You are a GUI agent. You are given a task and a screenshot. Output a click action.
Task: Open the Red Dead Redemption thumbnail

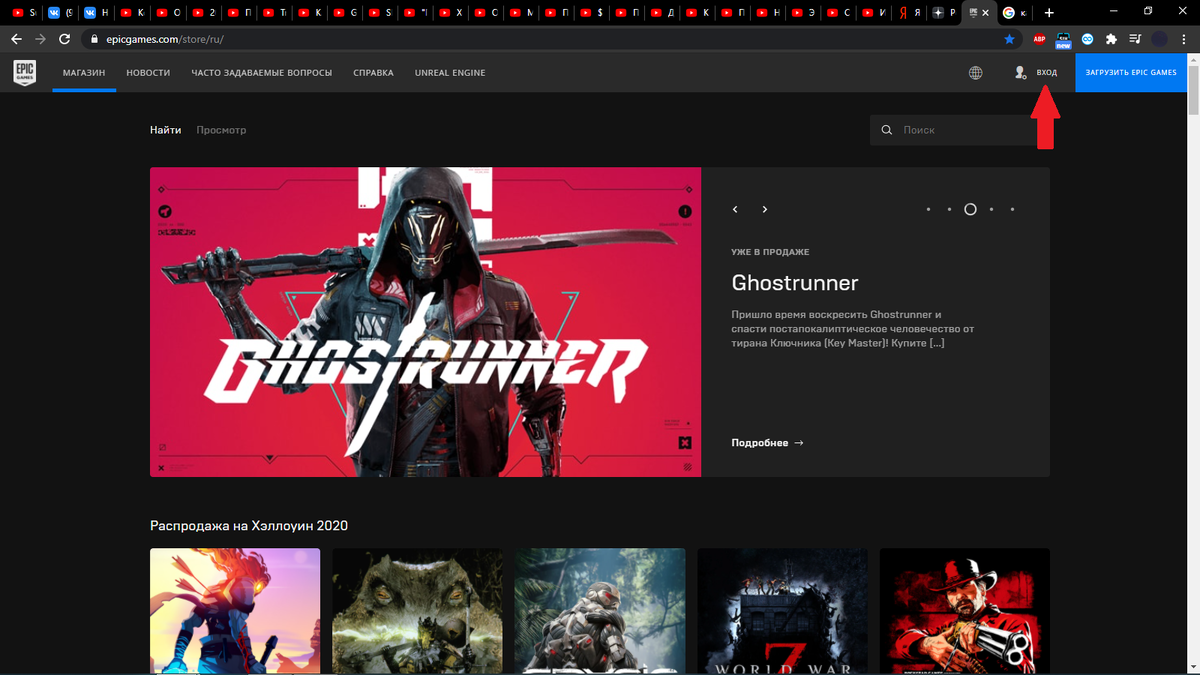pyautogui.click(x=965, y=611)
